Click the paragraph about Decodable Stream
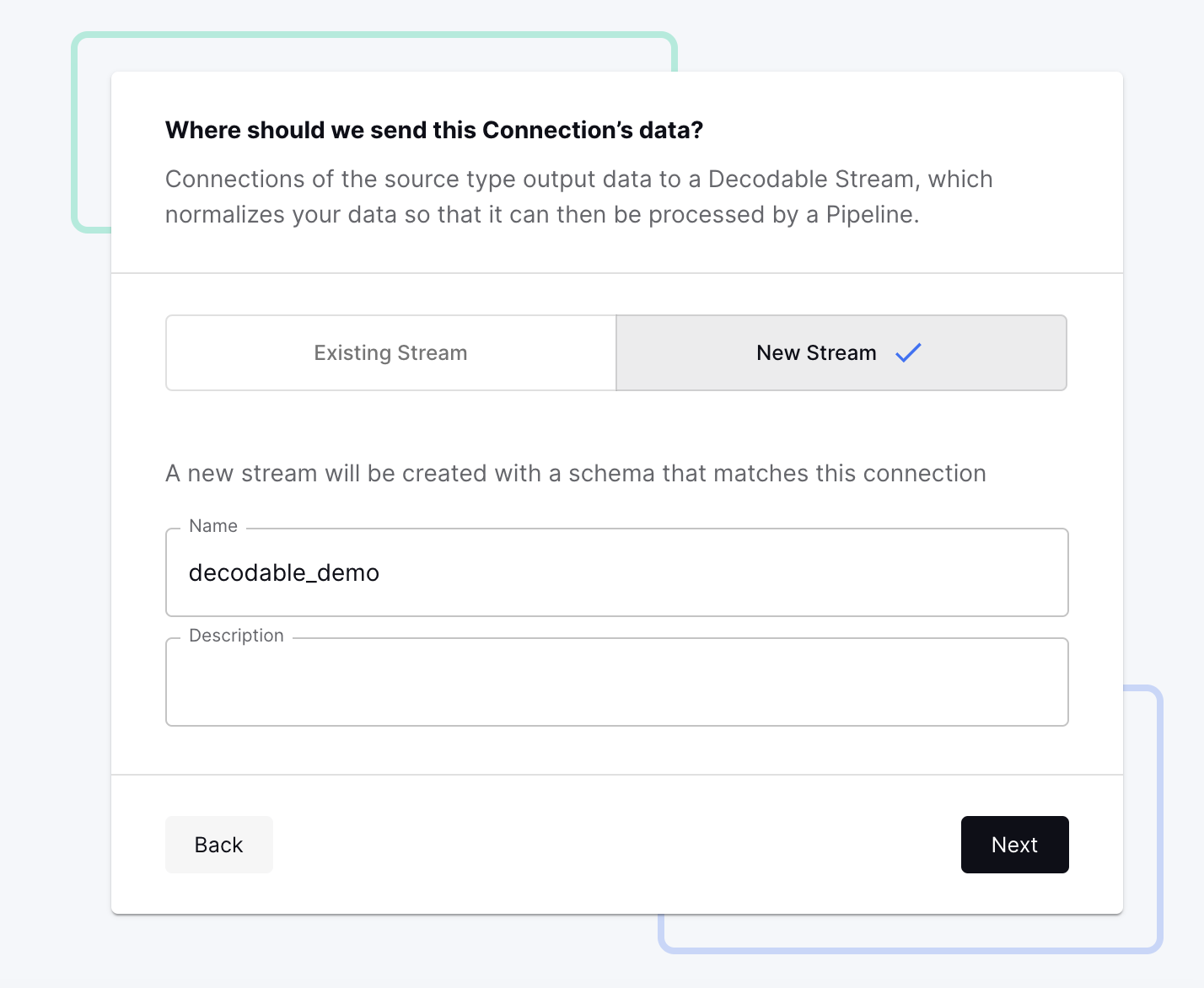 [578, 196]
